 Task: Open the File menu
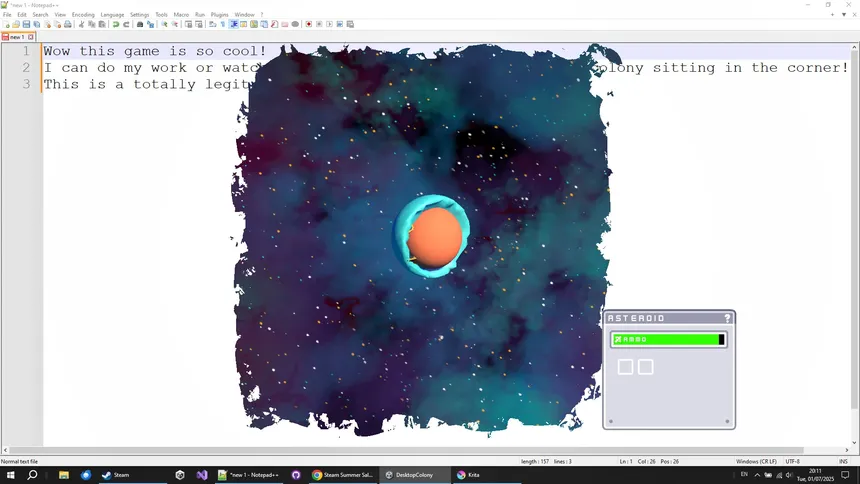click(x=7, y=15)
